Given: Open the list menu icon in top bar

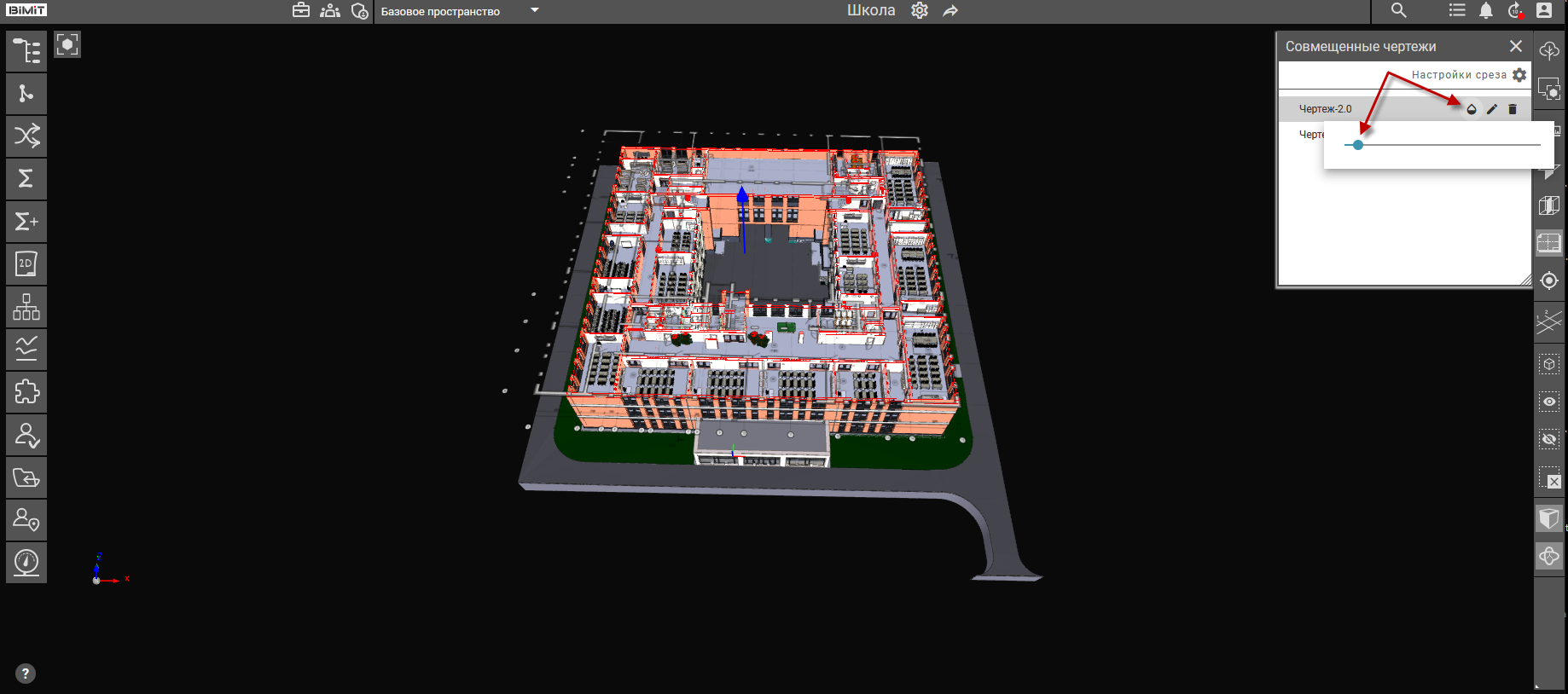Looking at the screenshot, I should pyautogui.click(x=1457, y=11).
